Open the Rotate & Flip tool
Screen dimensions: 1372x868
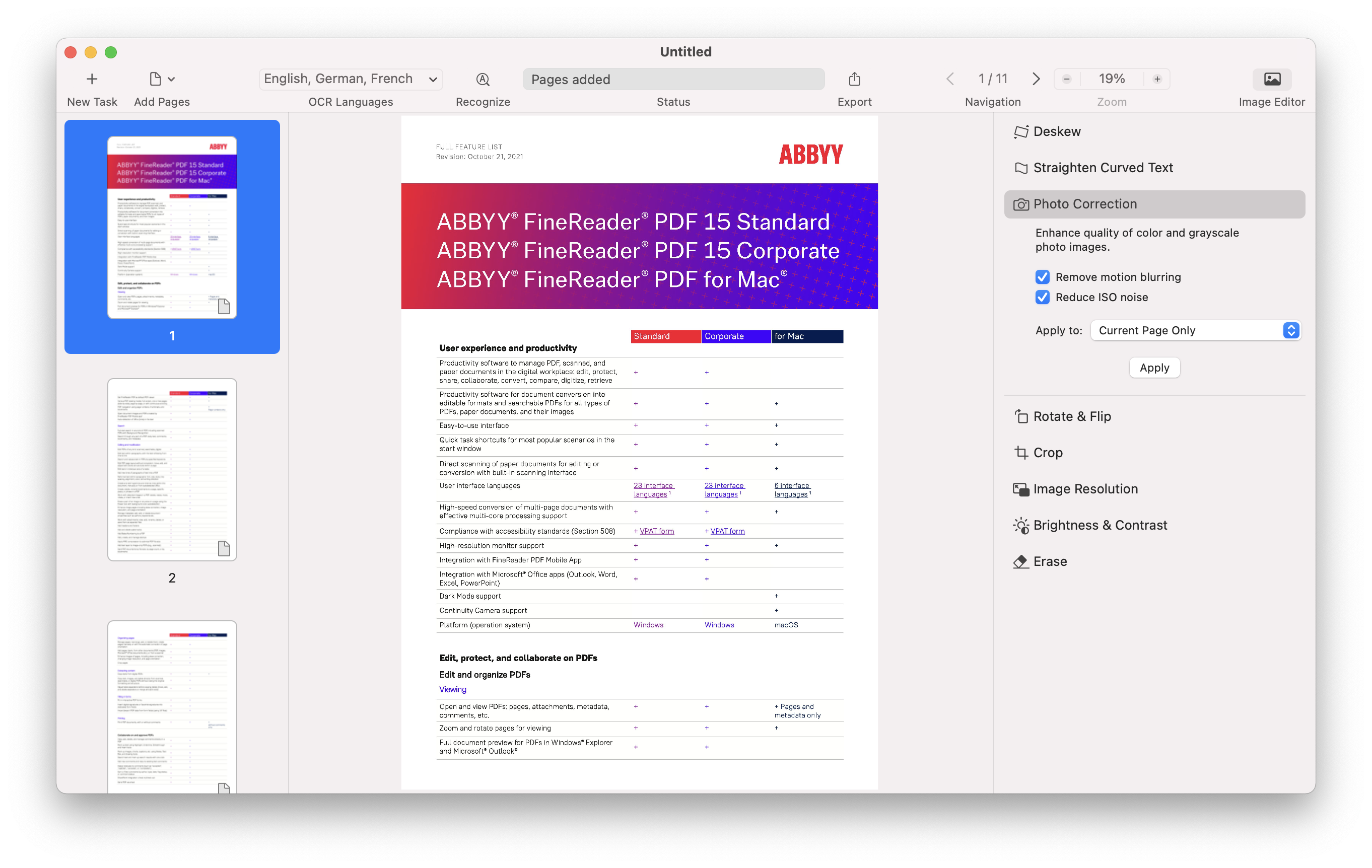click(1071, 416)
